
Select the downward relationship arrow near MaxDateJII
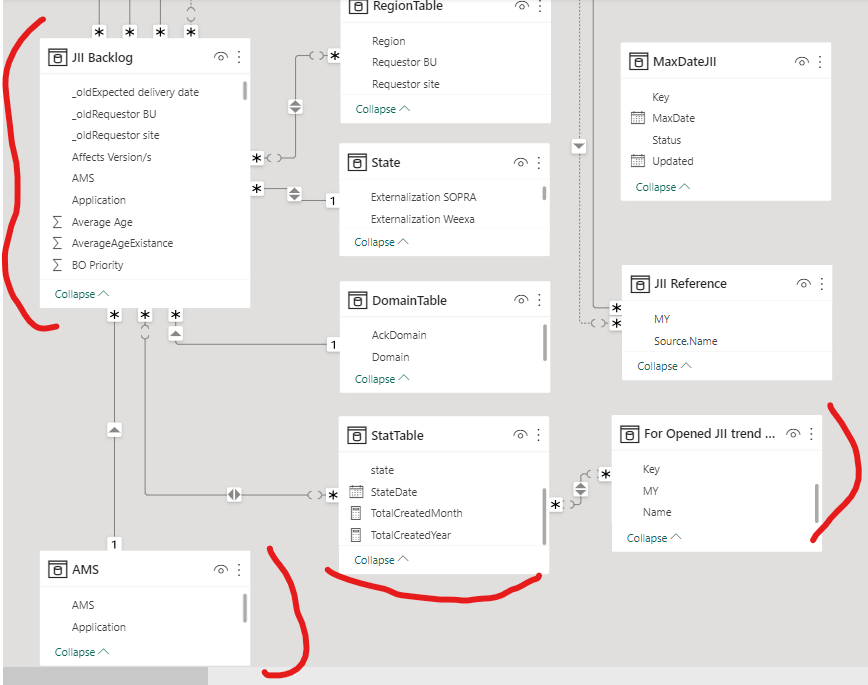(578, 146)
